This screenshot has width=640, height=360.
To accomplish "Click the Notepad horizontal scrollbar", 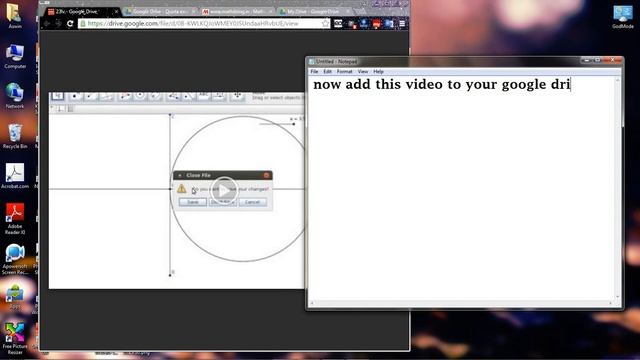I will point(461,303).
